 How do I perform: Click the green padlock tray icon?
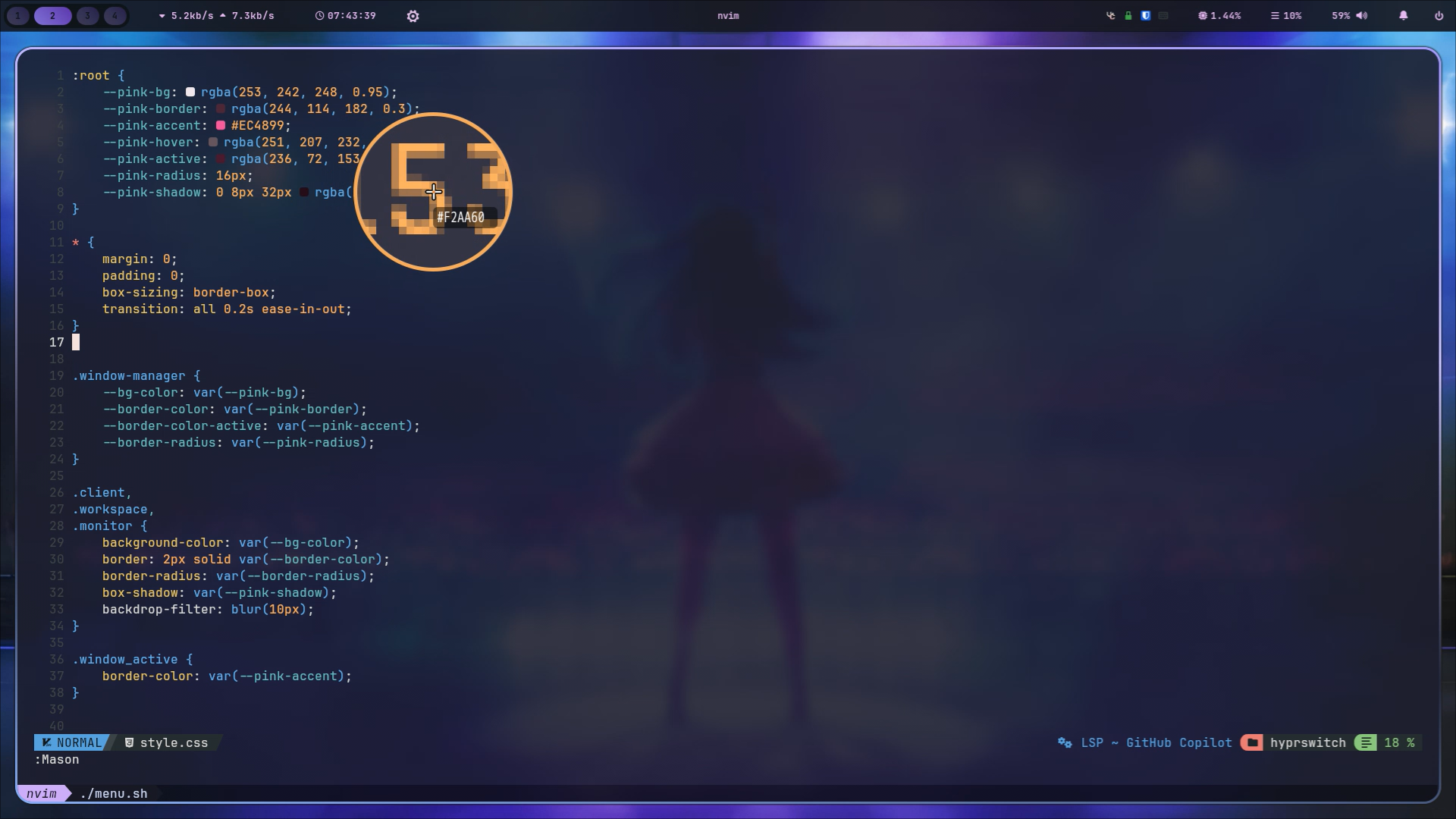(x=1128, y=15)
